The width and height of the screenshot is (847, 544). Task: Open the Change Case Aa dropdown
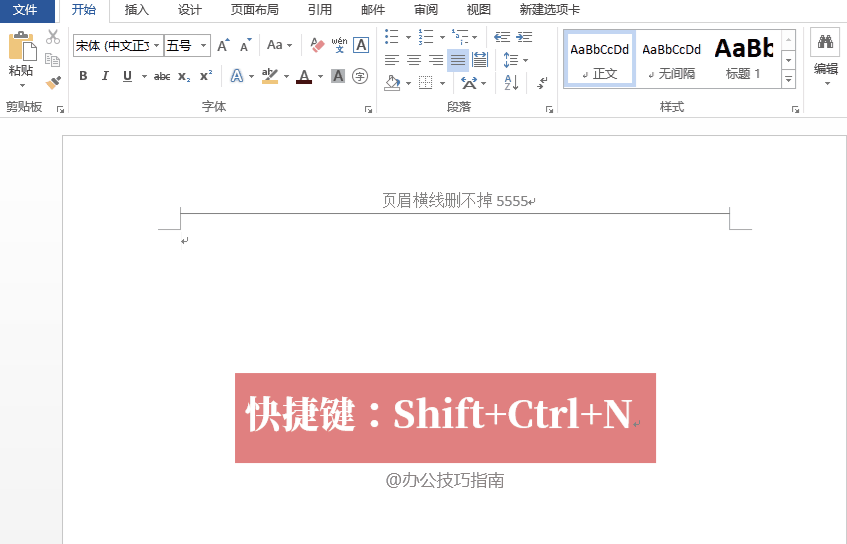pyautogui.click(x=279, y=45)
